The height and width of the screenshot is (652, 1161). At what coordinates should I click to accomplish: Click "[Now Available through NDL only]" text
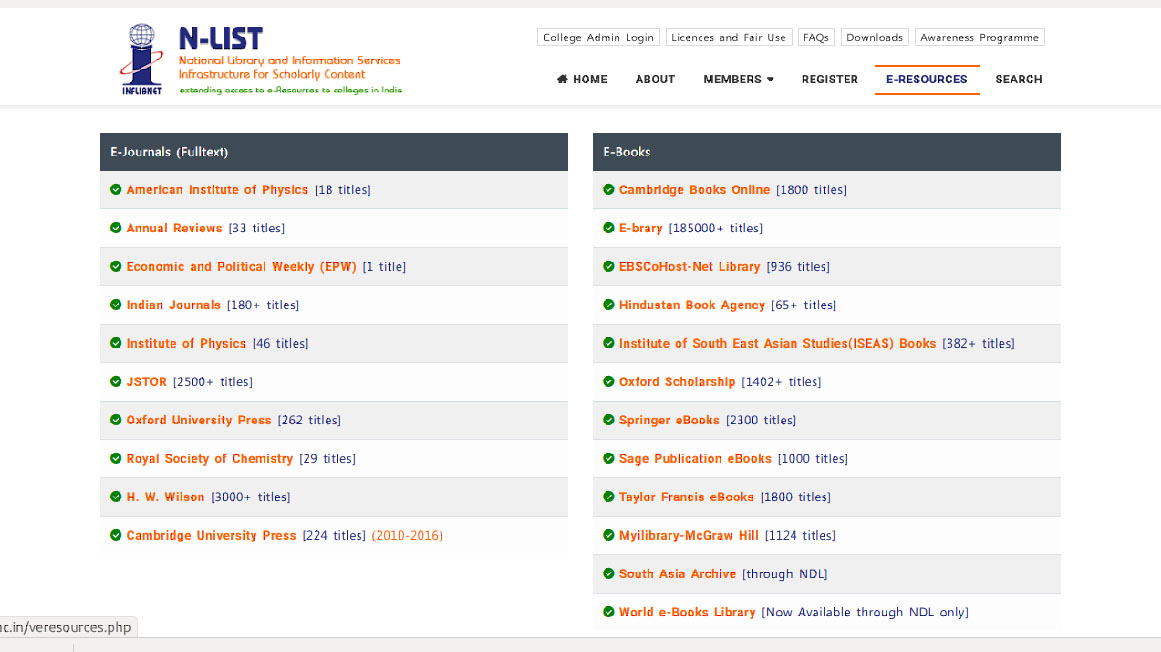pyautogui.click(x=865, y=612)
